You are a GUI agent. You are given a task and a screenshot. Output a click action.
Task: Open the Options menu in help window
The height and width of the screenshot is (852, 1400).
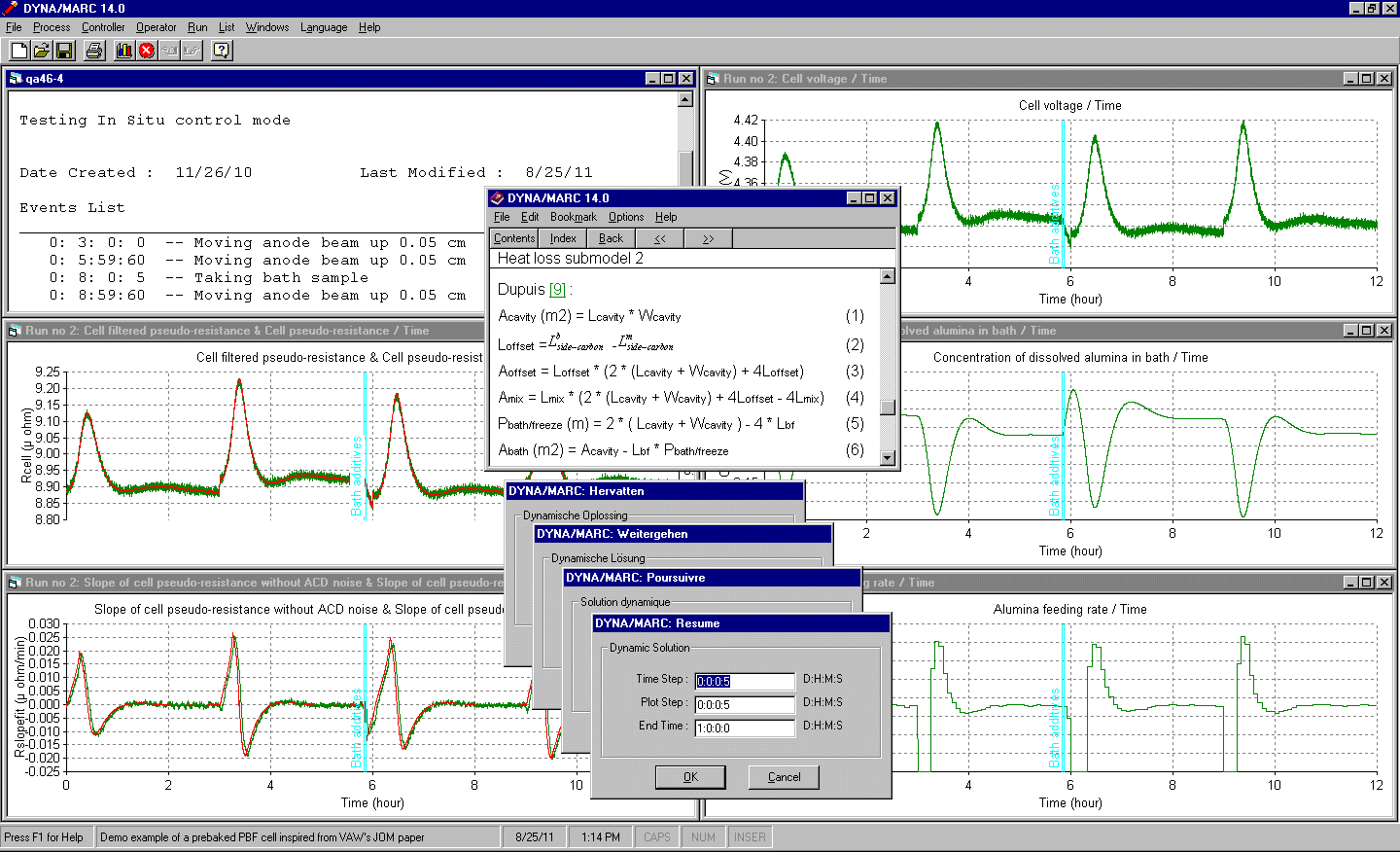626,217
